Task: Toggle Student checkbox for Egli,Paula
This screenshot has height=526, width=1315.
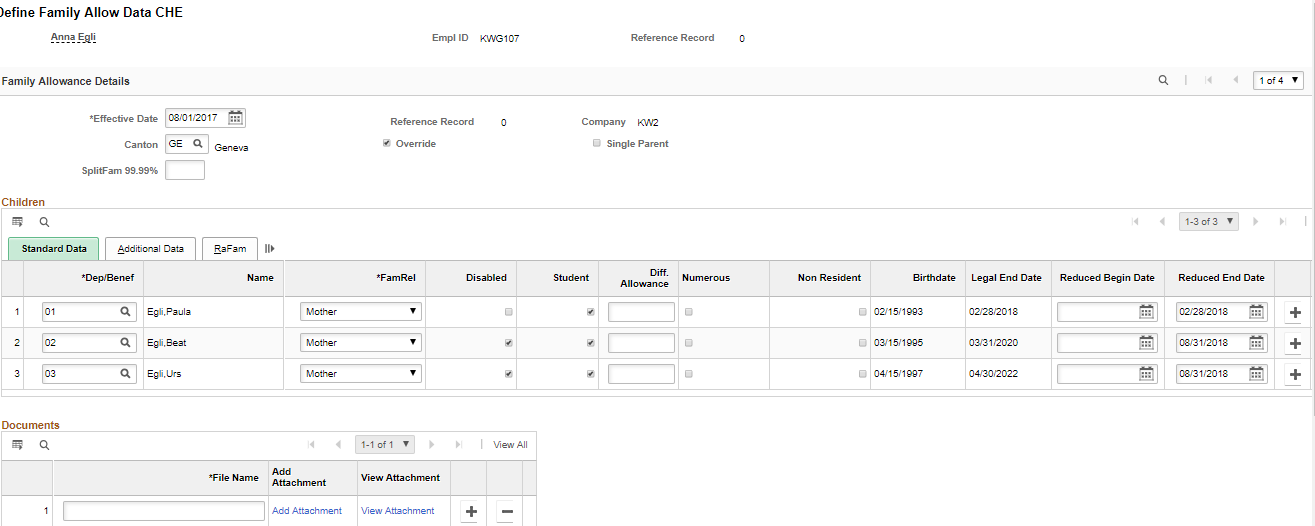Action: tap(591, 312)
